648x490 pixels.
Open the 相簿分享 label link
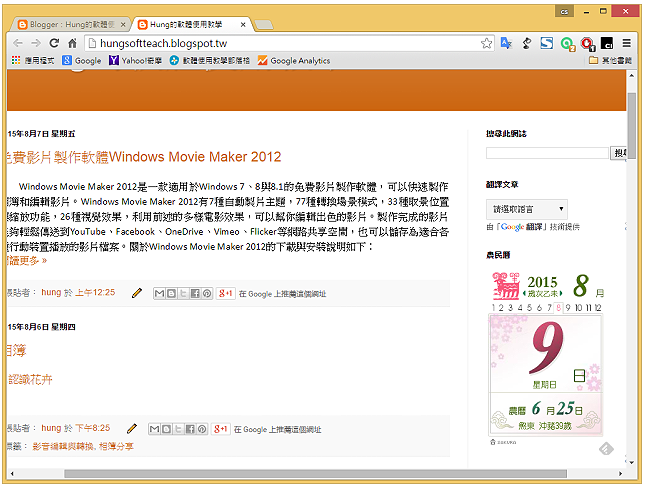tap(116, 446)
